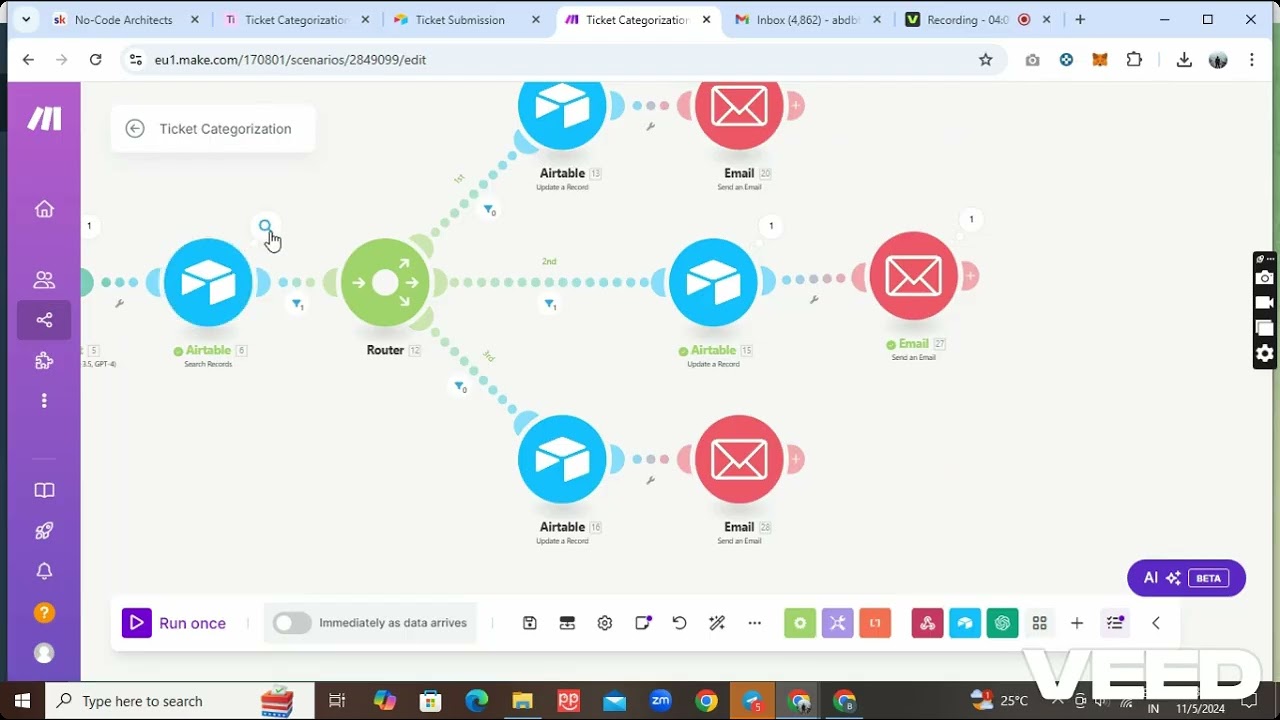Open the notes icon in toolbar
The width and height of the screenshot is (1280, 720).
643,623
